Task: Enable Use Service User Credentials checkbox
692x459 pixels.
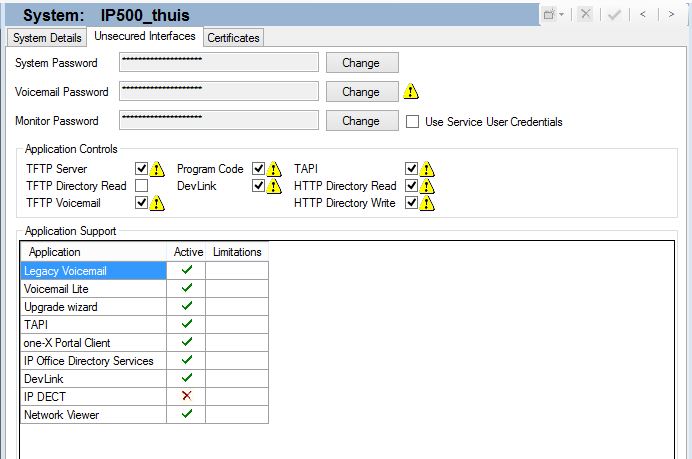Action: (412, 121)
